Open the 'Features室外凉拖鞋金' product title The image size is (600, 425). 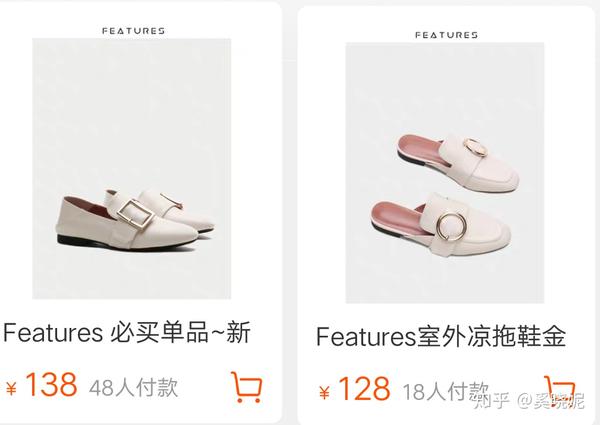tap(441, 336)
